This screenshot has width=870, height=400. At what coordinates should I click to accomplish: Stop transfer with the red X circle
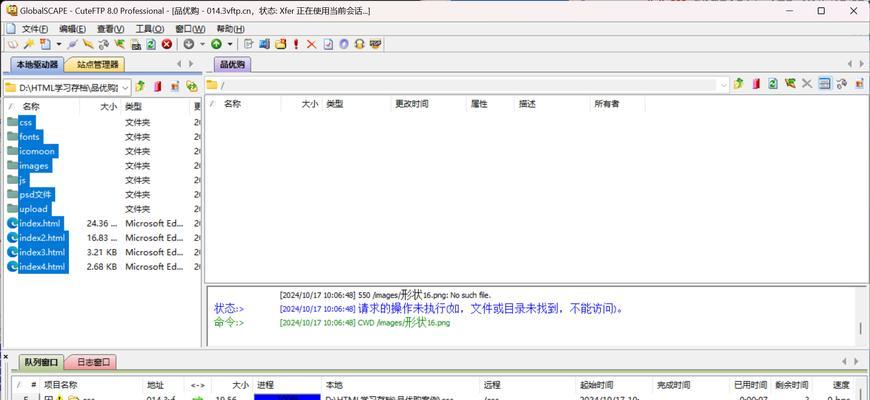pos(166,44)
